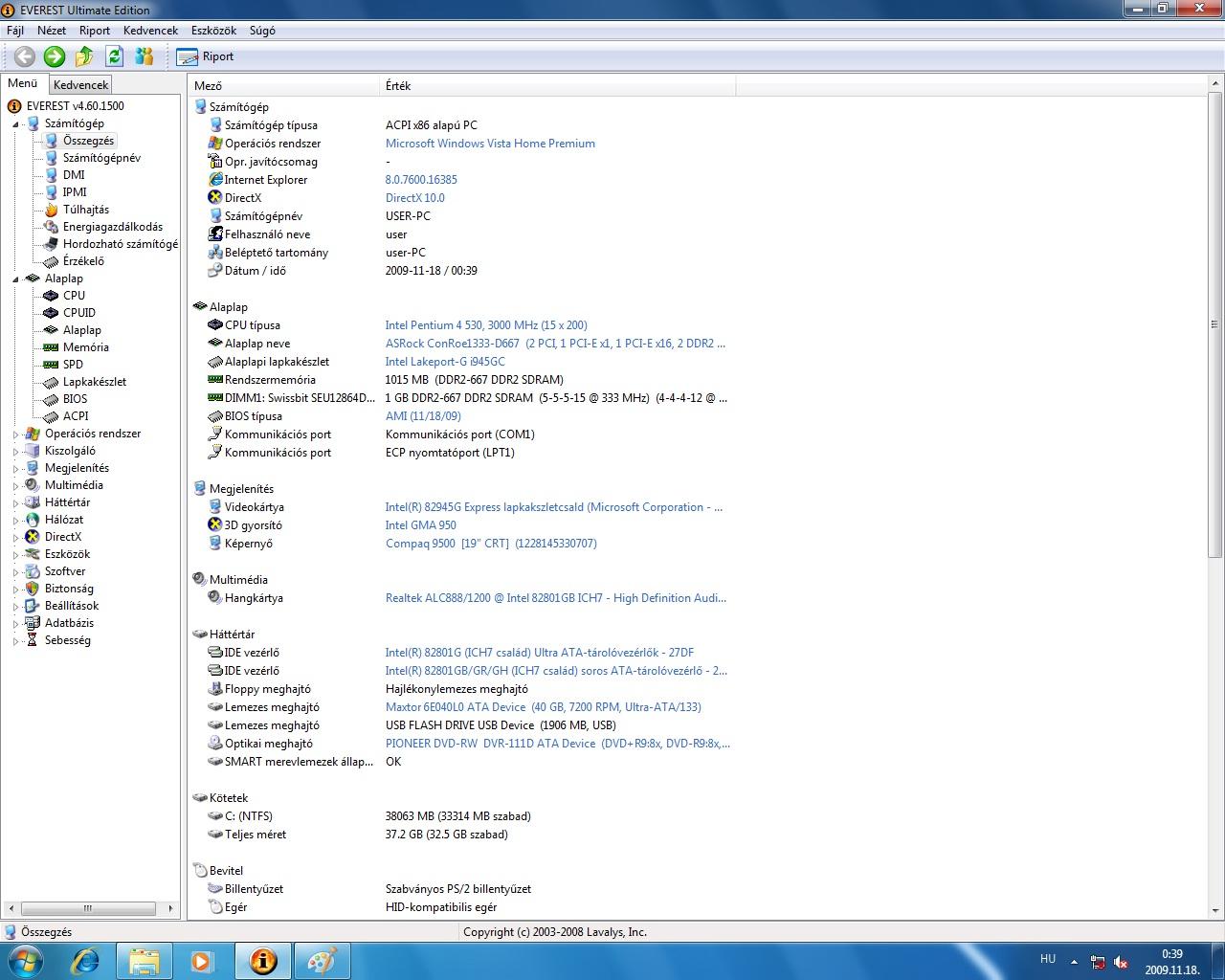Open Internet Explorer from the taskbar
The image size is (1225, 980).
86,961
